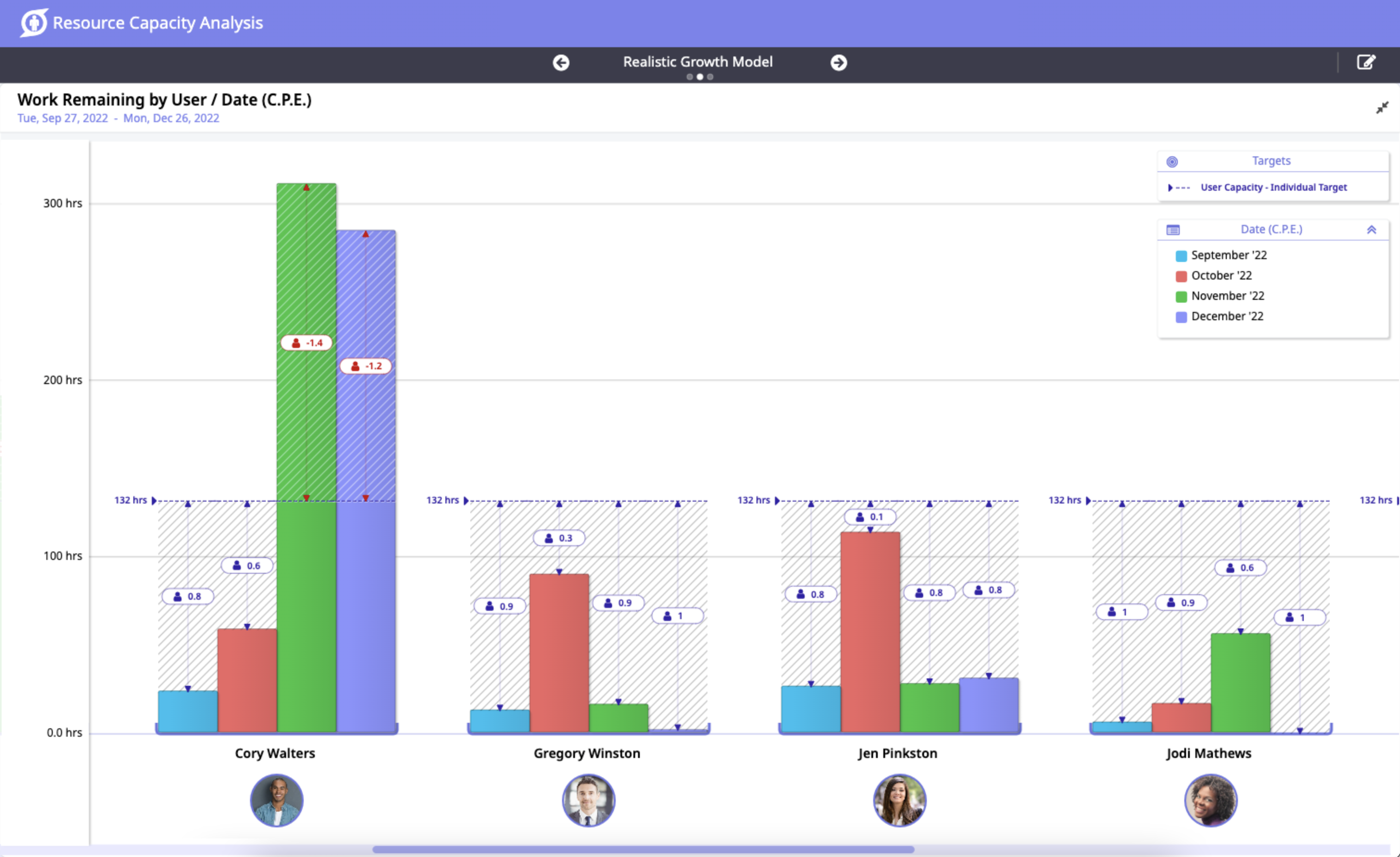Select the third pagination dot
The height and width of the screenshot is (857, 1400).
tap(710, 77)
